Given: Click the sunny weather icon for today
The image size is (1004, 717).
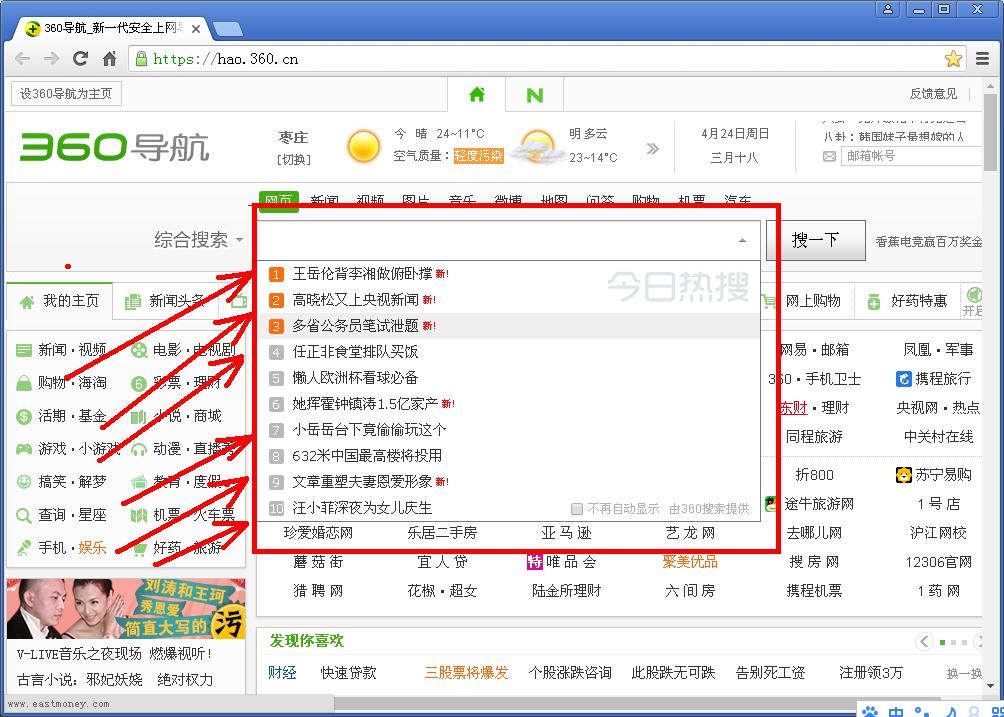Looking at the screenshot, I should pyautogui.click(x=364, y=145).
